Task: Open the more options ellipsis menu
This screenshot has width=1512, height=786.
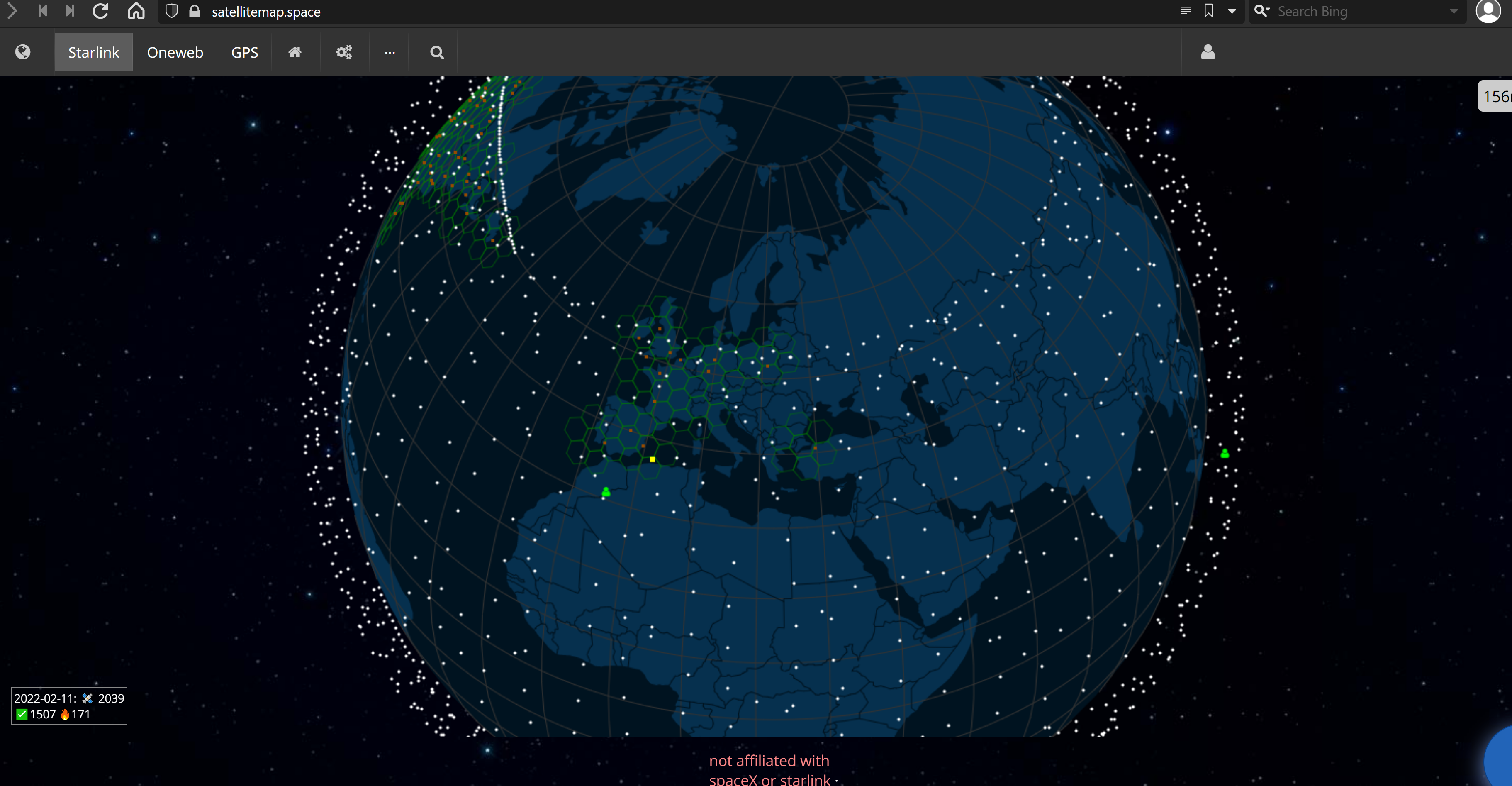Action: pyautogui.click(x=390, y=52)
